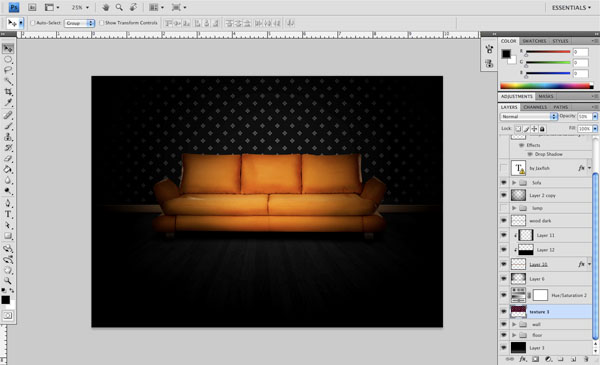The height and width of the screenshot is (365, 600).
Task: Toggle visibility of the Drop Shadow effect
Action: [x=530, y=154]
